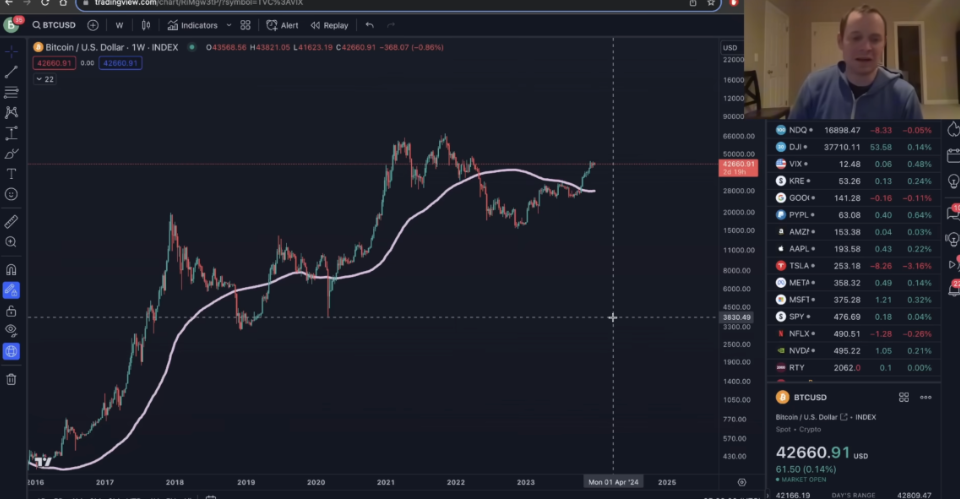Click the browser address bar with tradingview.com URL
960x499 pixels.
click(x=398, y=4)
